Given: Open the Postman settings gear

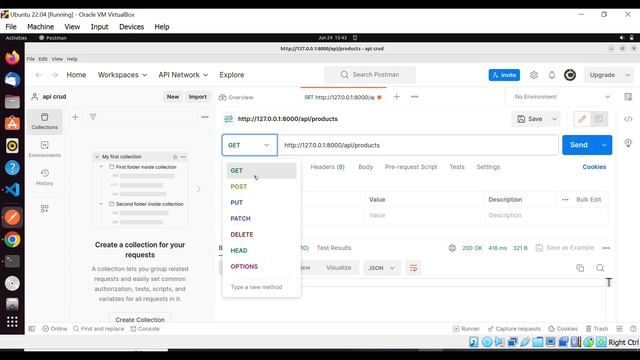Looking at the screenshot, I should pyautogui.click(x=533, y=75).
